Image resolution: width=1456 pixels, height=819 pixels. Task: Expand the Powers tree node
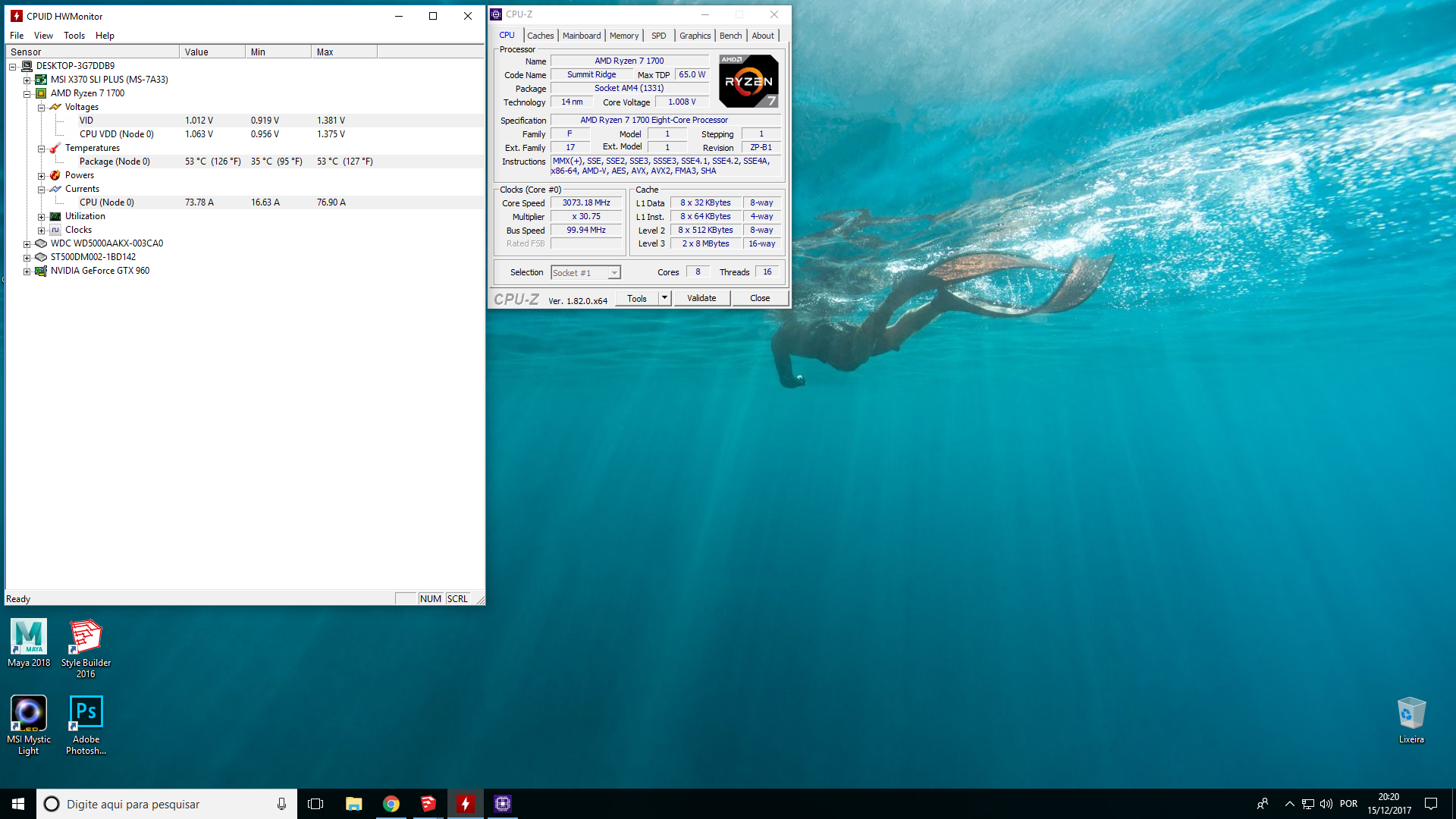[x=42, y=175]
